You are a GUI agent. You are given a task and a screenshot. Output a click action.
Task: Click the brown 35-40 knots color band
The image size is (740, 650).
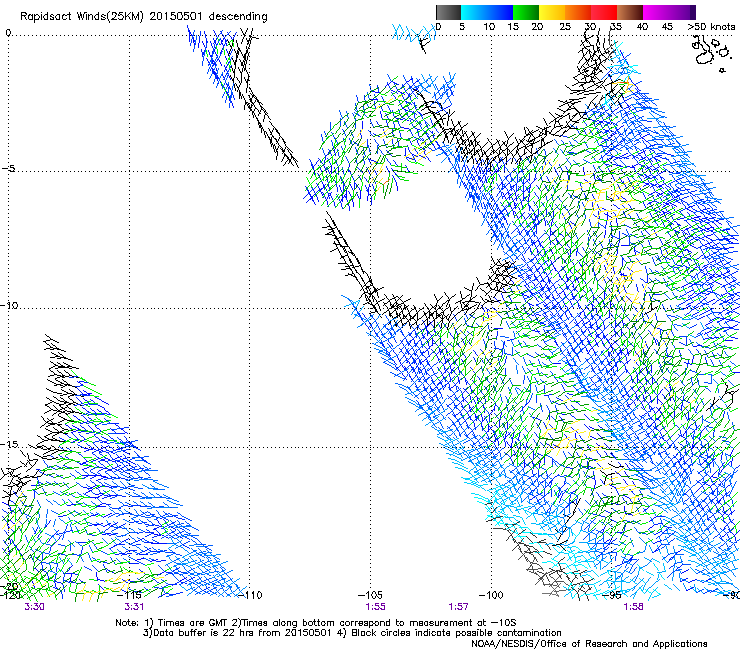coord(630,12)
